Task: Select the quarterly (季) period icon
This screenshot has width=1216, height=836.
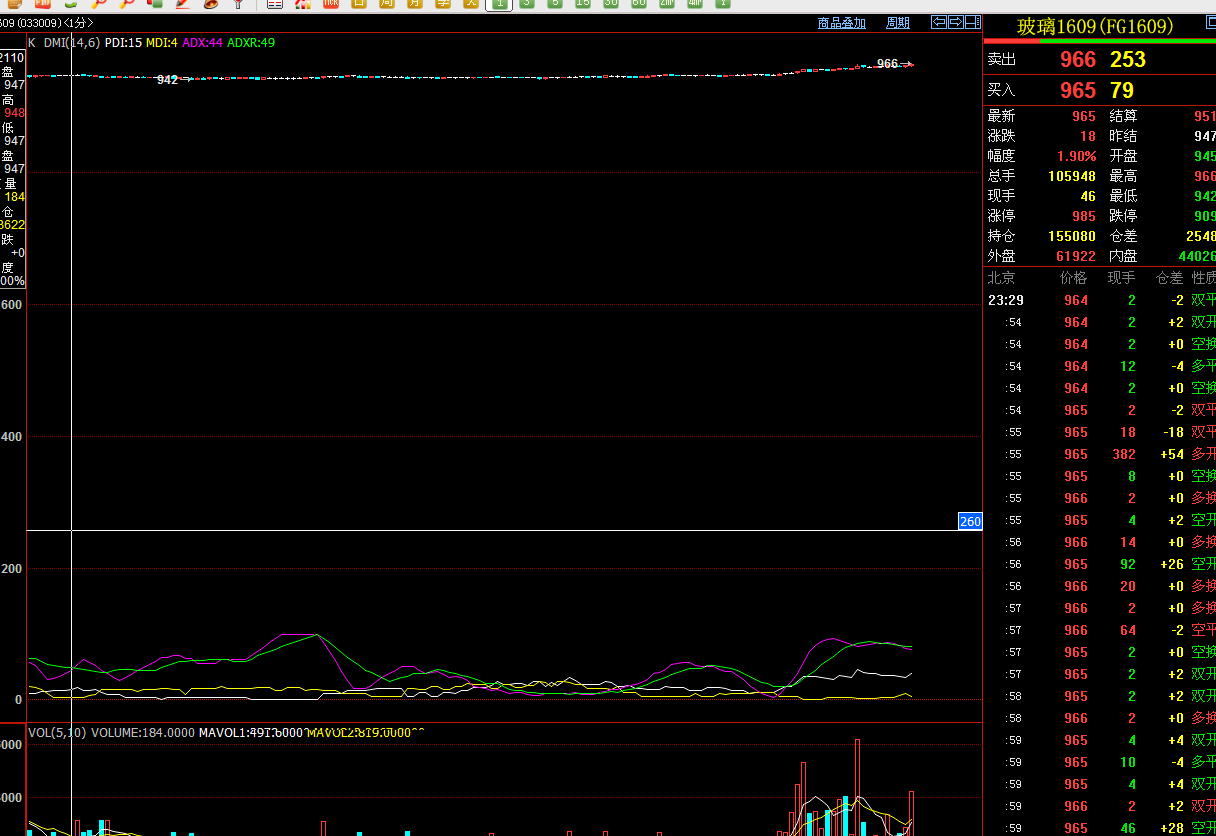Action: coord(443,4)
